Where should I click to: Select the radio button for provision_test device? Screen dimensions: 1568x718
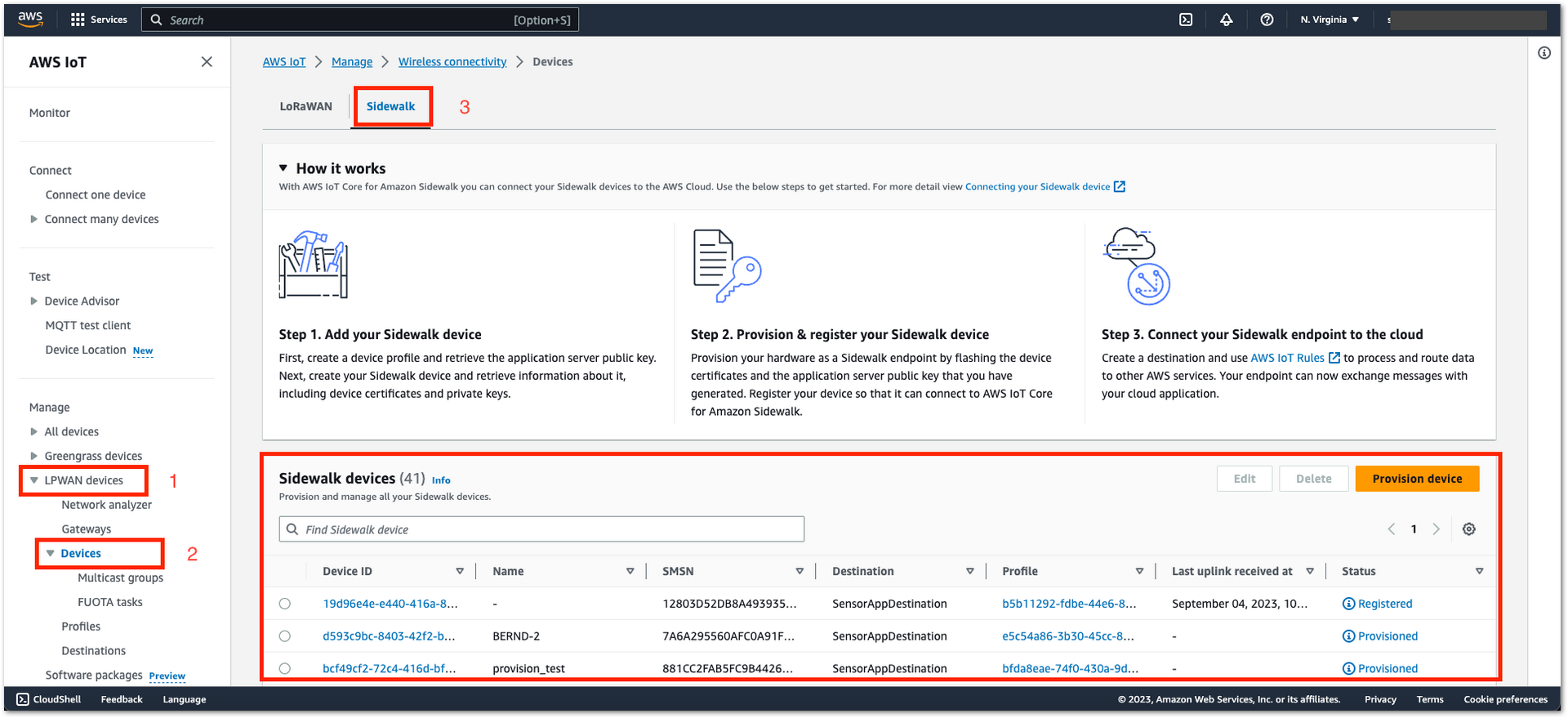tap(284, 668)
